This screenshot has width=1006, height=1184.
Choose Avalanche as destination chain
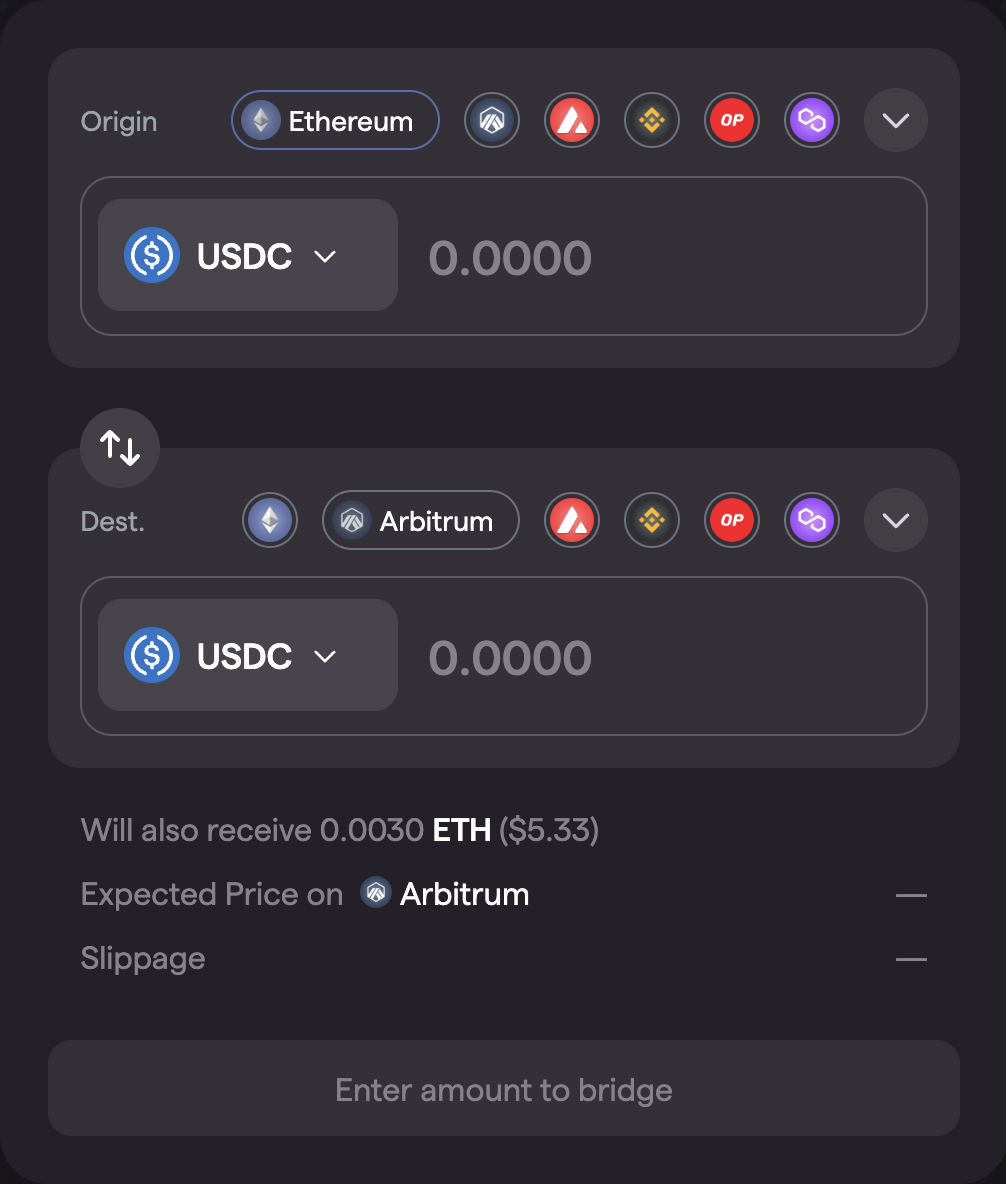(x=572, y=521)
